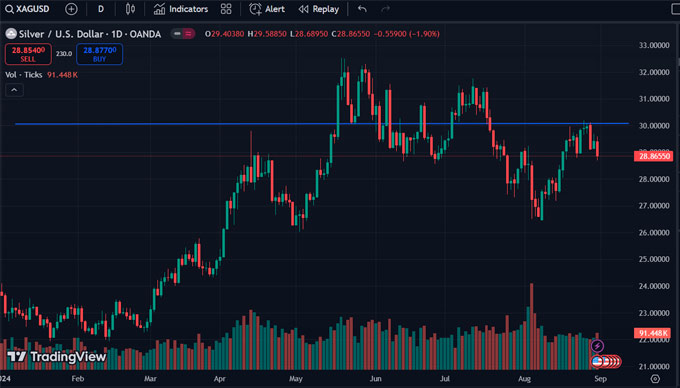Viewport: 680px width, 388px height.
Task: Create a new price Alert
Action: pyautogui.click(x=267, y=9)
